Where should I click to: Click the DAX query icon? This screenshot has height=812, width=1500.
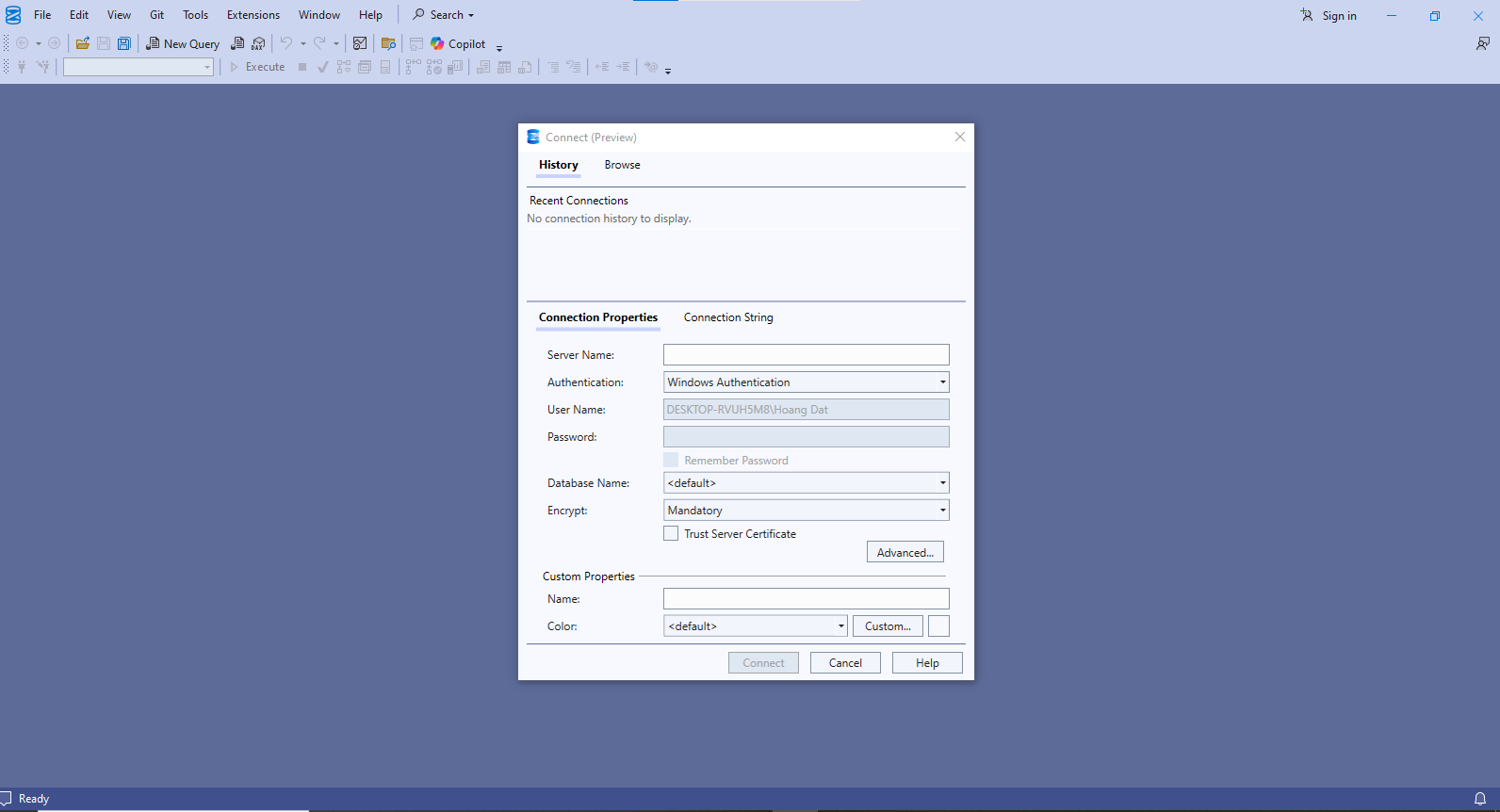point(258,43)
